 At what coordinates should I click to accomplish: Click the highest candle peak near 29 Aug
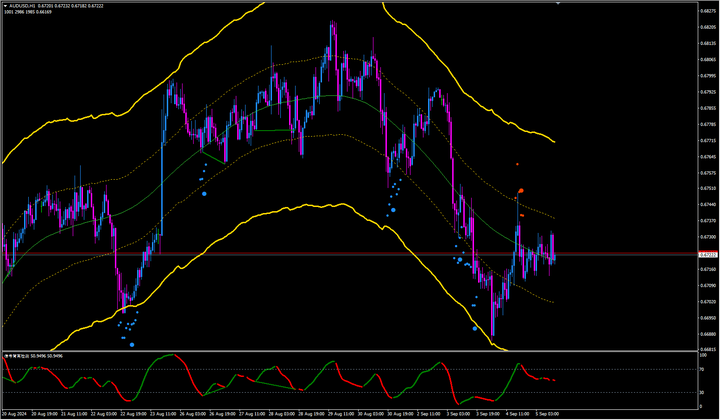(333, 22)
